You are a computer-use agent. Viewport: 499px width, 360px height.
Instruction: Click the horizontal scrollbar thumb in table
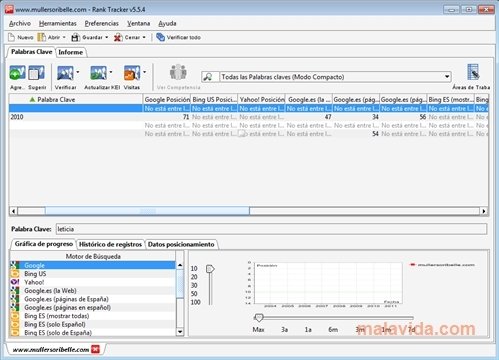pos(147,211)
